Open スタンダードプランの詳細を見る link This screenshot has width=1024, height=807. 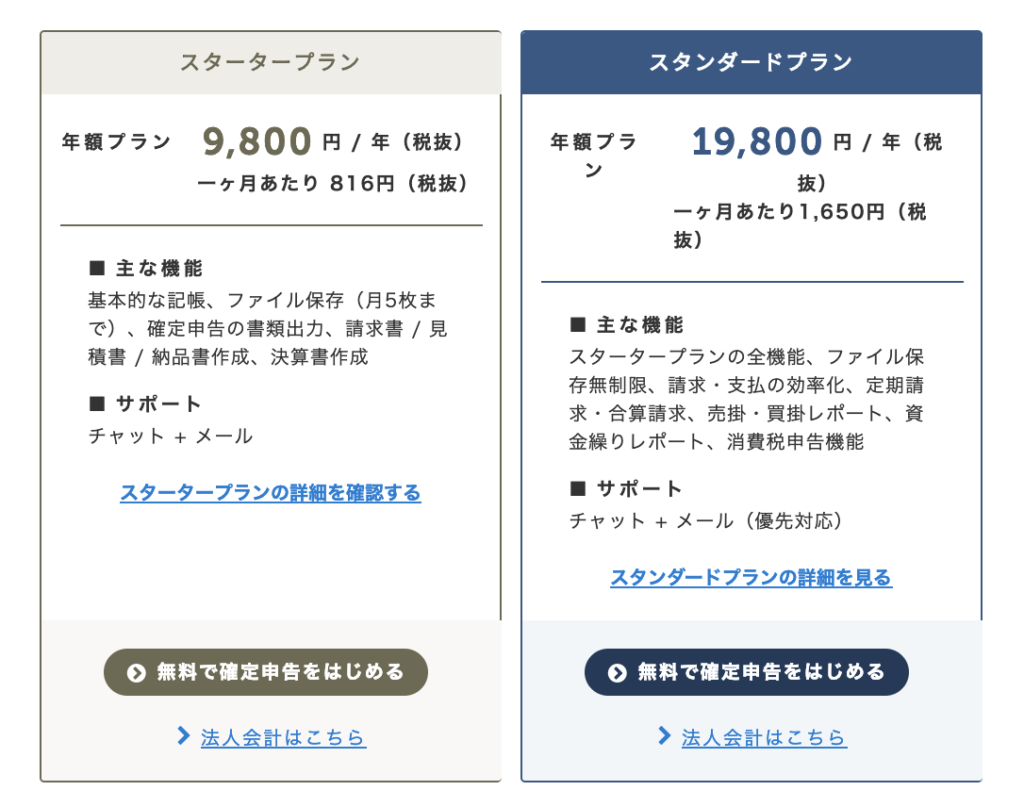tap(751, 577)
